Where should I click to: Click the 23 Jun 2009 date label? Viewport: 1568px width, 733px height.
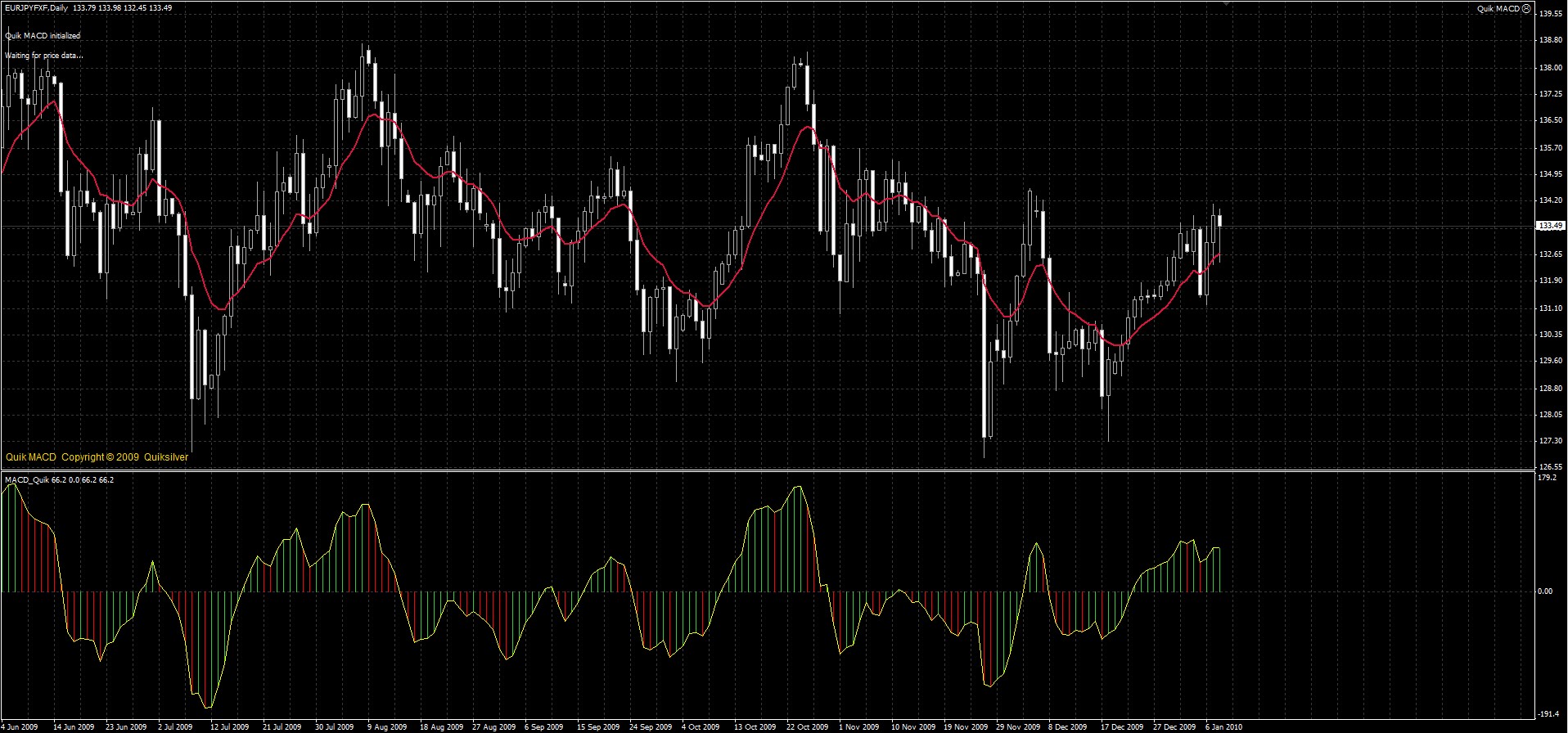(126, 726)
